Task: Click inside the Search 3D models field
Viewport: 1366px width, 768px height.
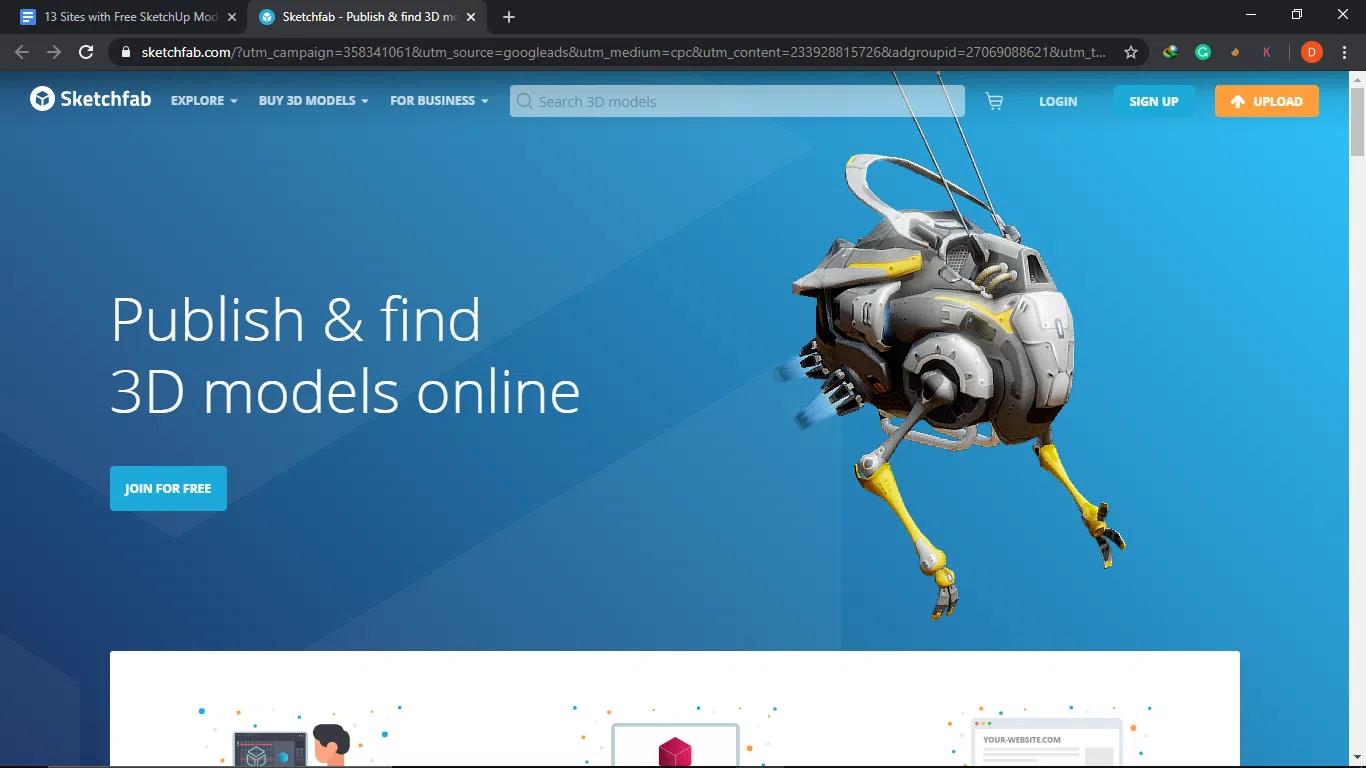Action: point(700,100)
